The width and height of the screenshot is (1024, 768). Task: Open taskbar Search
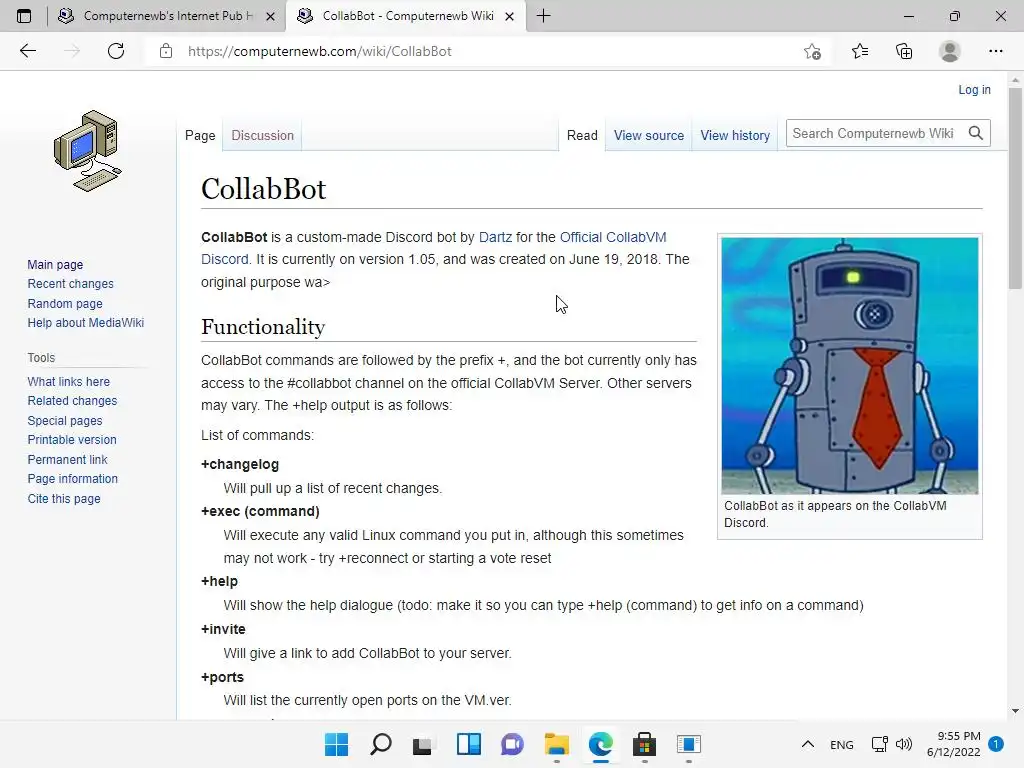381,744
